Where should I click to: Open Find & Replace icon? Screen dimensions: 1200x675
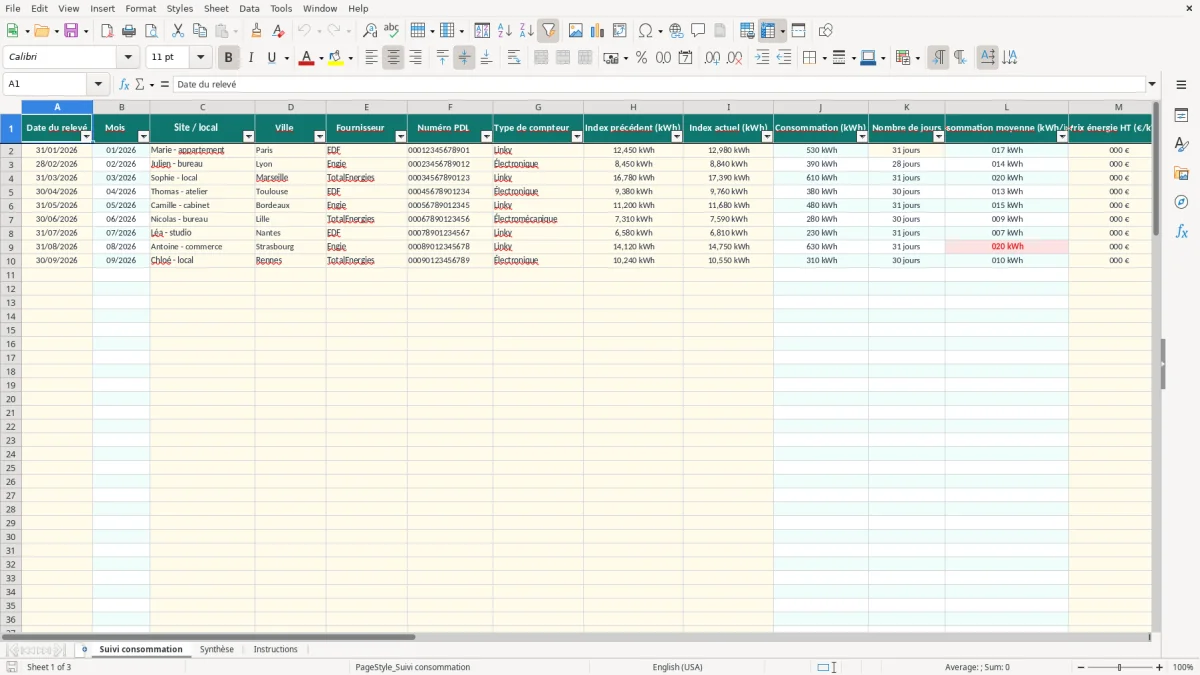(x=370, y=31)
